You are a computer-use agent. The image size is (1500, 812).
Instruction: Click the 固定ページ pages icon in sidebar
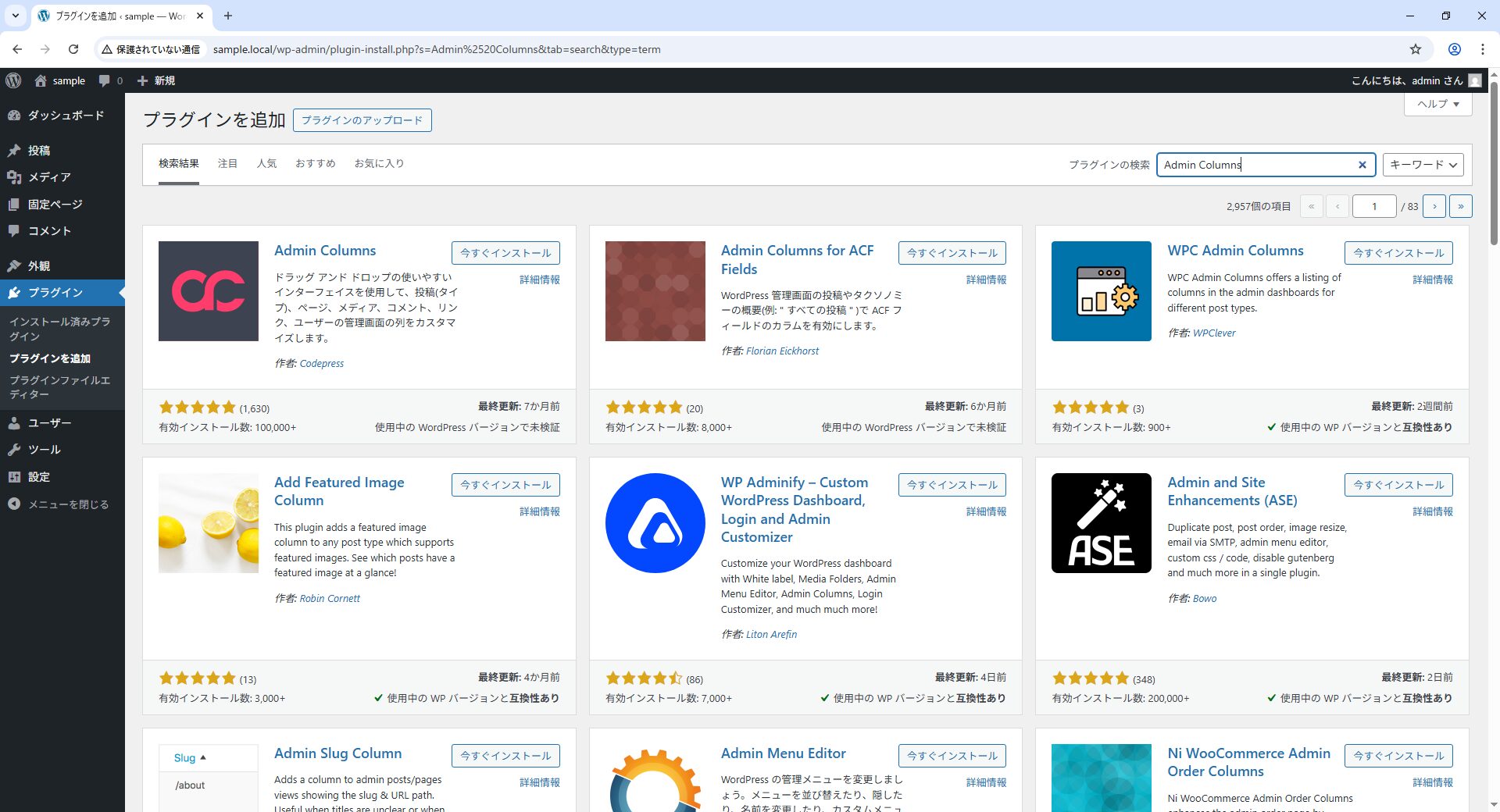coord(14,205)
